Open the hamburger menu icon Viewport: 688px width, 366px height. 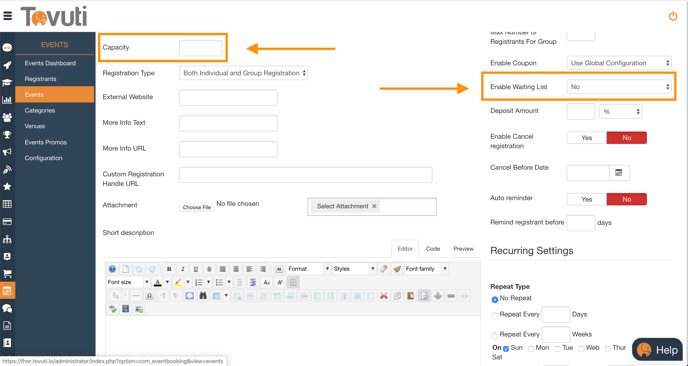7,16
